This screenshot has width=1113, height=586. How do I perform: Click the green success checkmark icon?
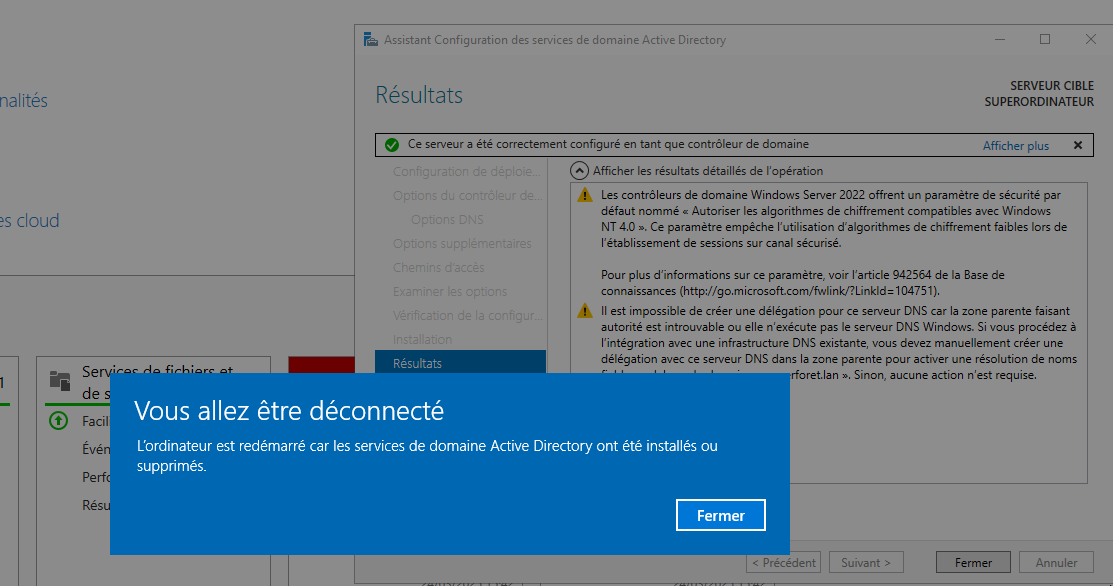coord(391,145)
